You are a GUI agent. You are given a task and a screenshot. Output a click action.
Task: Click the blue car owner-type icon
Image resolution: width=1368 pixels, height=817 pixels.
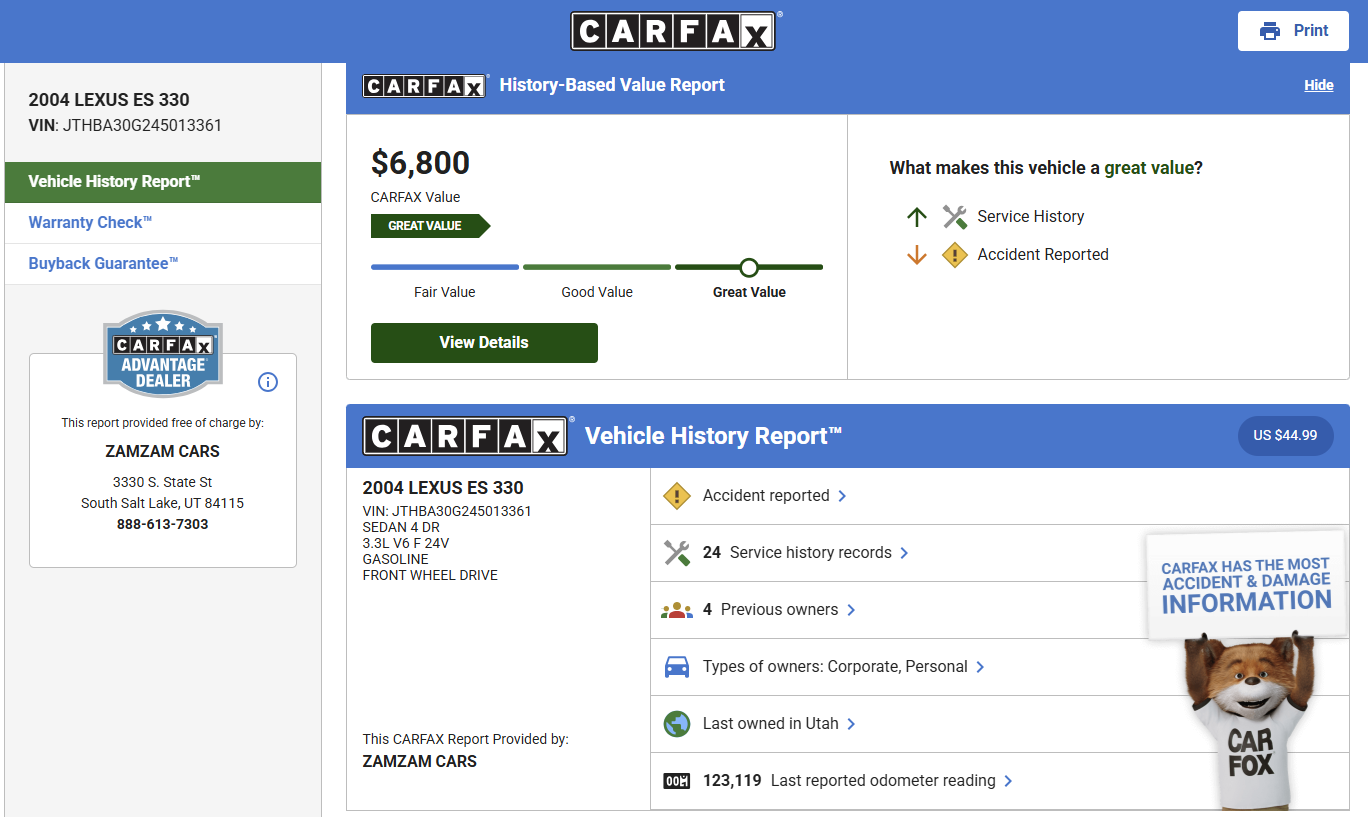click(x=677, y=667)
